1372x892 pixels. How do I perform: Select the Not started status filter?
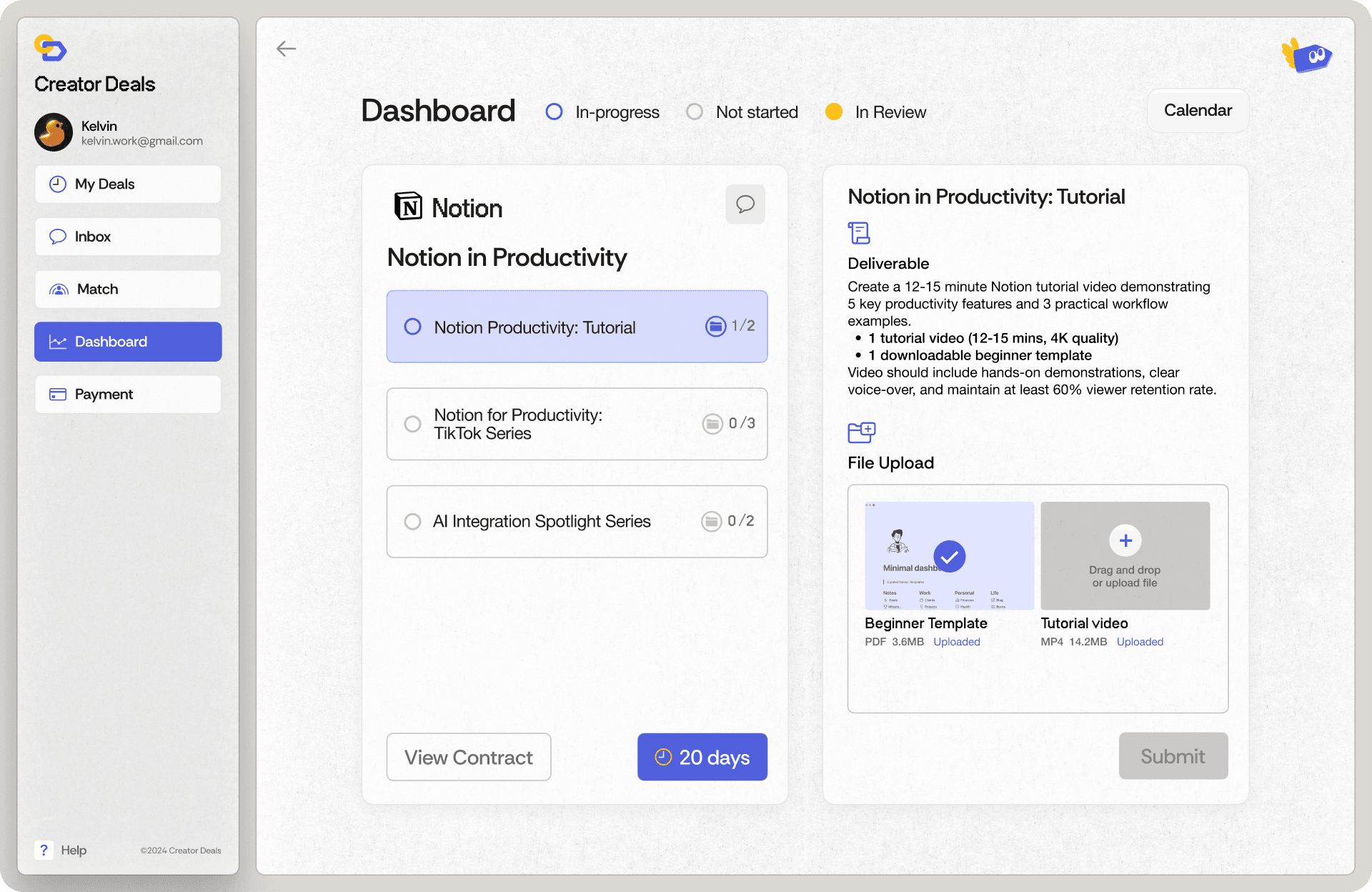pyautogui.click(x=742, y=112)
